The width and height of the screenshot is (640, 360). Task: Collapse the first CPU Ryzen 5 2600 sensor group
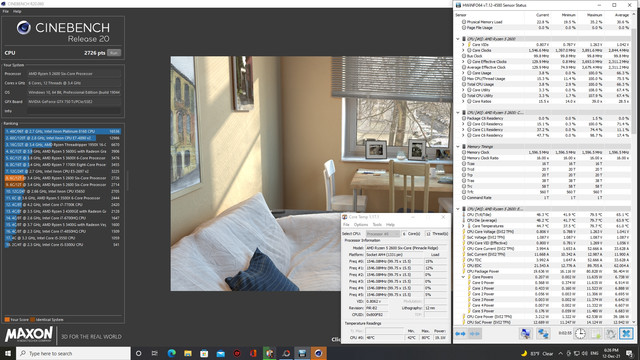(458, 39)
